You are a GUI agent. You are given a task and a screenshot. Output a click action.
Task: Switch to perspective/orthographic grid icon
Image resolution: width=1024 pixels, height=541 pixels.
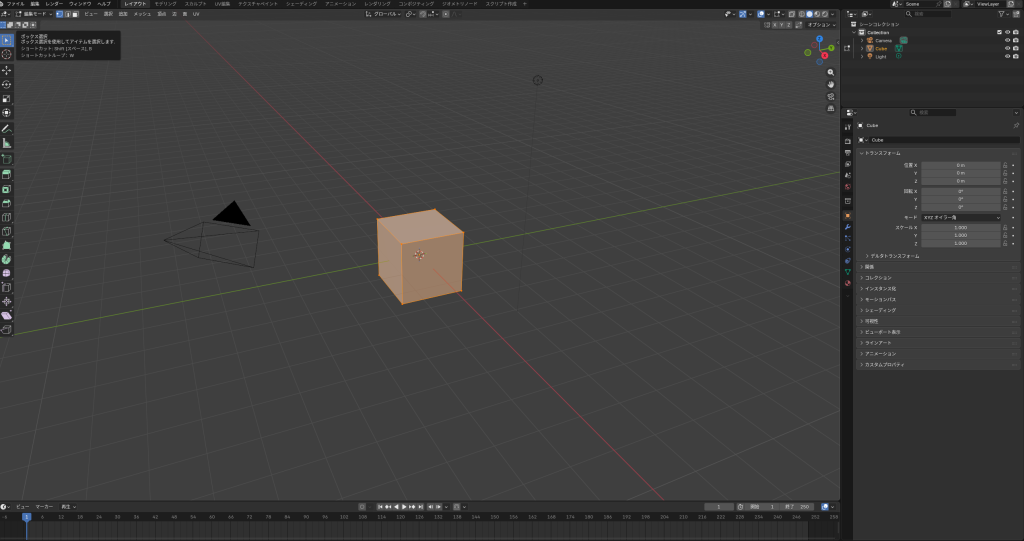(x=832, y=109)
